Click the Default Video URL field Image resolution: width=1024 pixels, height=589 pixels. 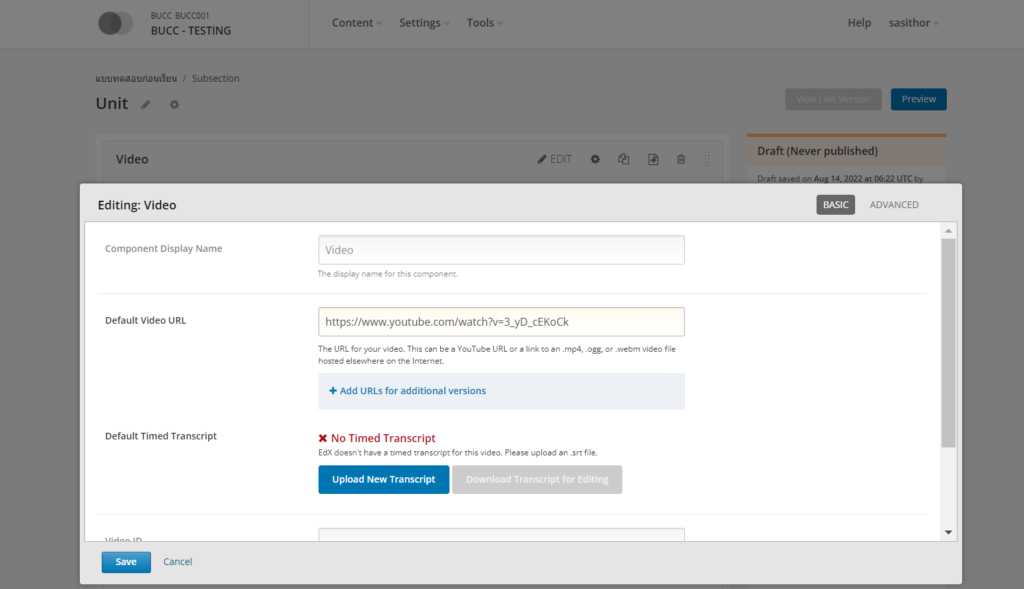[501, 322]
